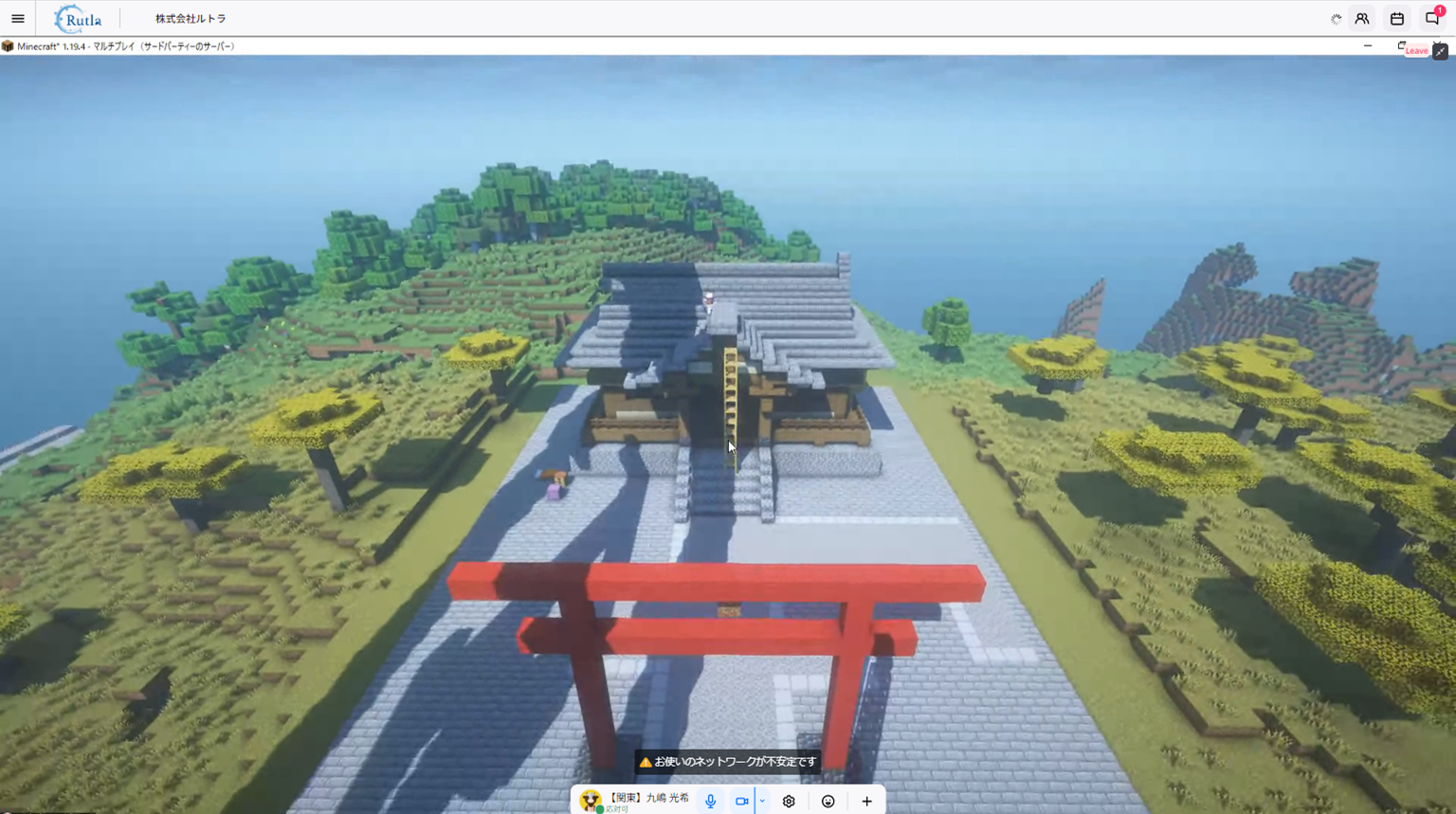The width and height of the screenshot is (1456, 814).
Task: Click the unstable network warning banner
Action: click(x=728, y=762)
